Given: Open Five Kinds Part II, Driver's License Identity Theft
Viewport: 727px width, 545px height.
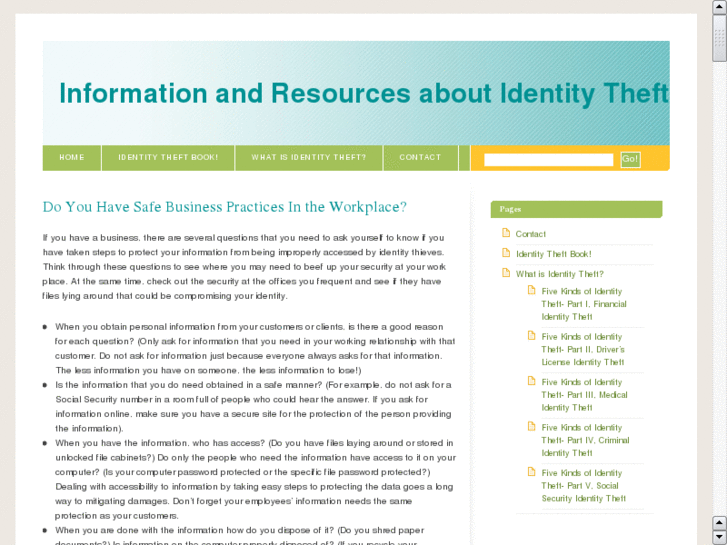Looking at the screenshot, I should pyautogui.click(x=583, y=350).
